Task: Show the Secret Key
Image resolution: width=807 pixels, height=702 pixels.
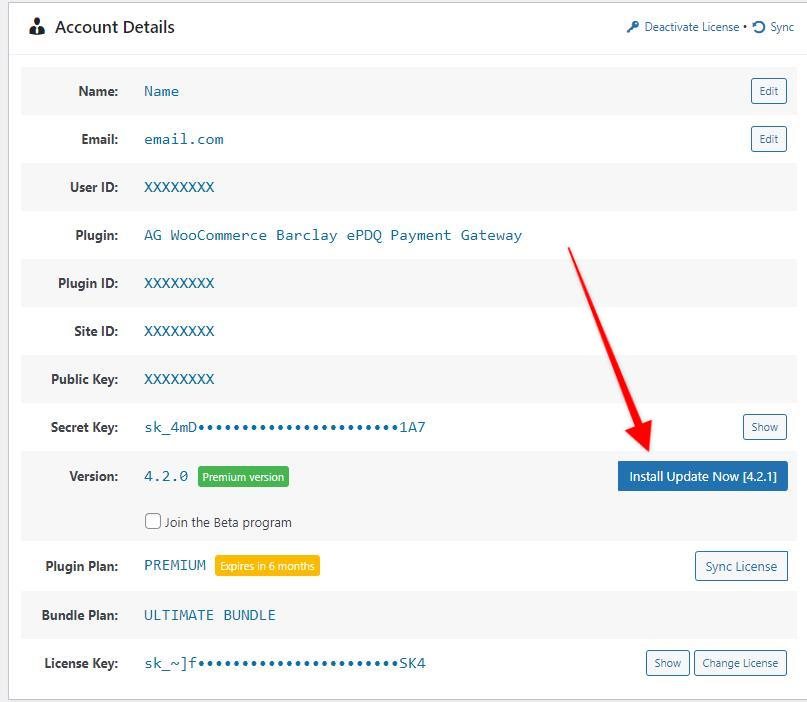Action: click(x=764, y=427)
